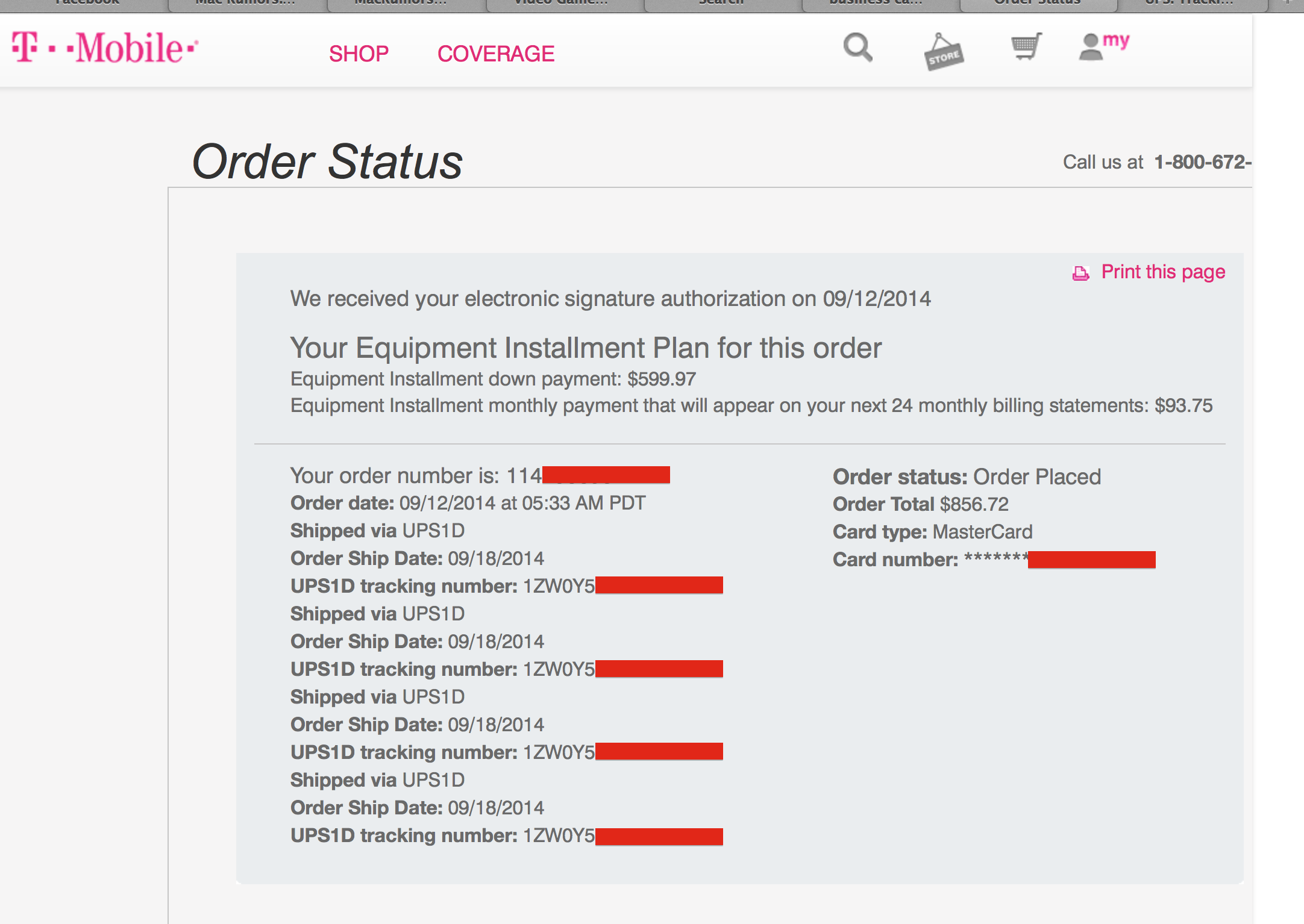
Task: Click the pink printer icon
Action: pos(1081,273)
